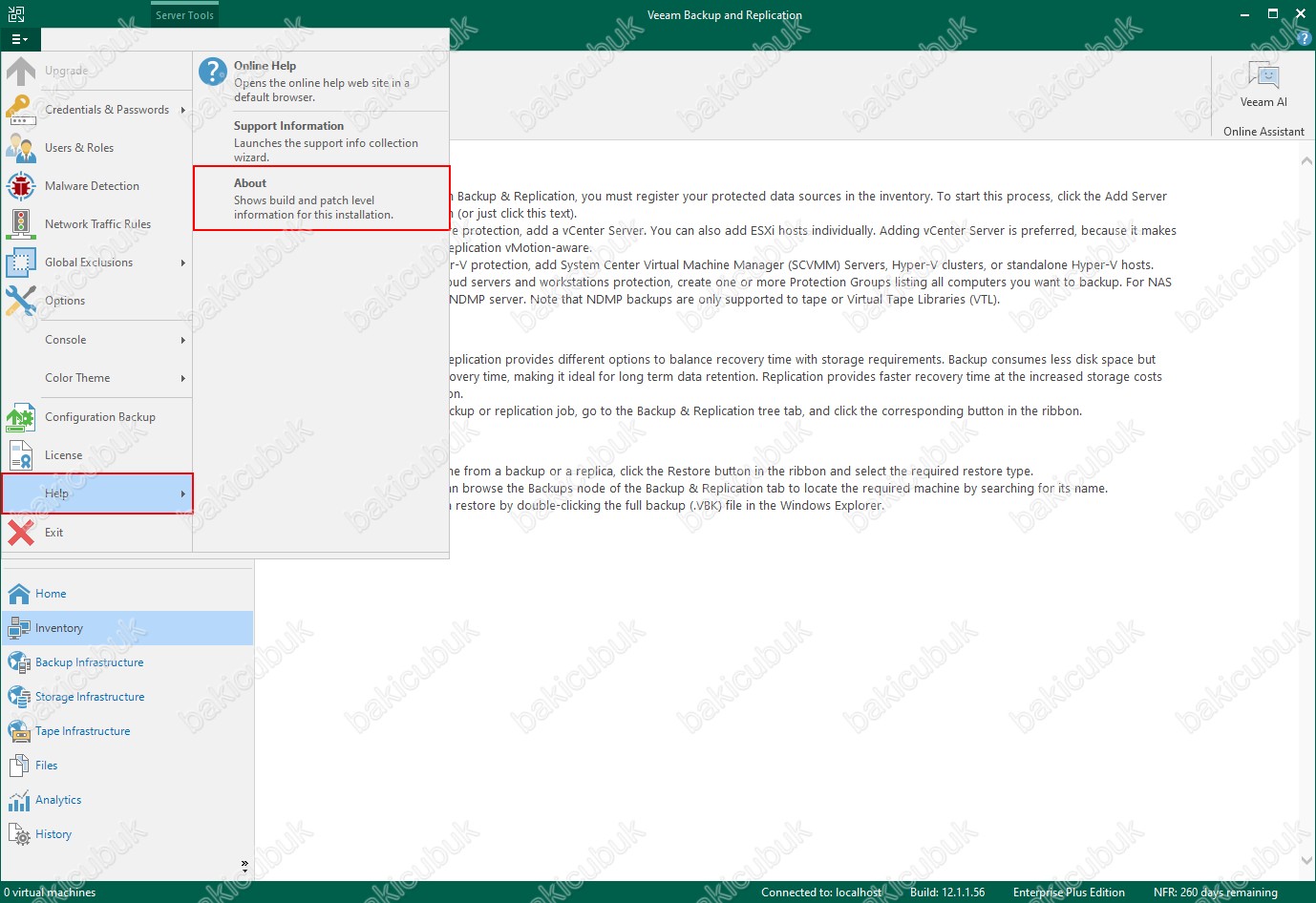
Task: Switch to Server Tools ribbon tab
Action: click(184, 15)
